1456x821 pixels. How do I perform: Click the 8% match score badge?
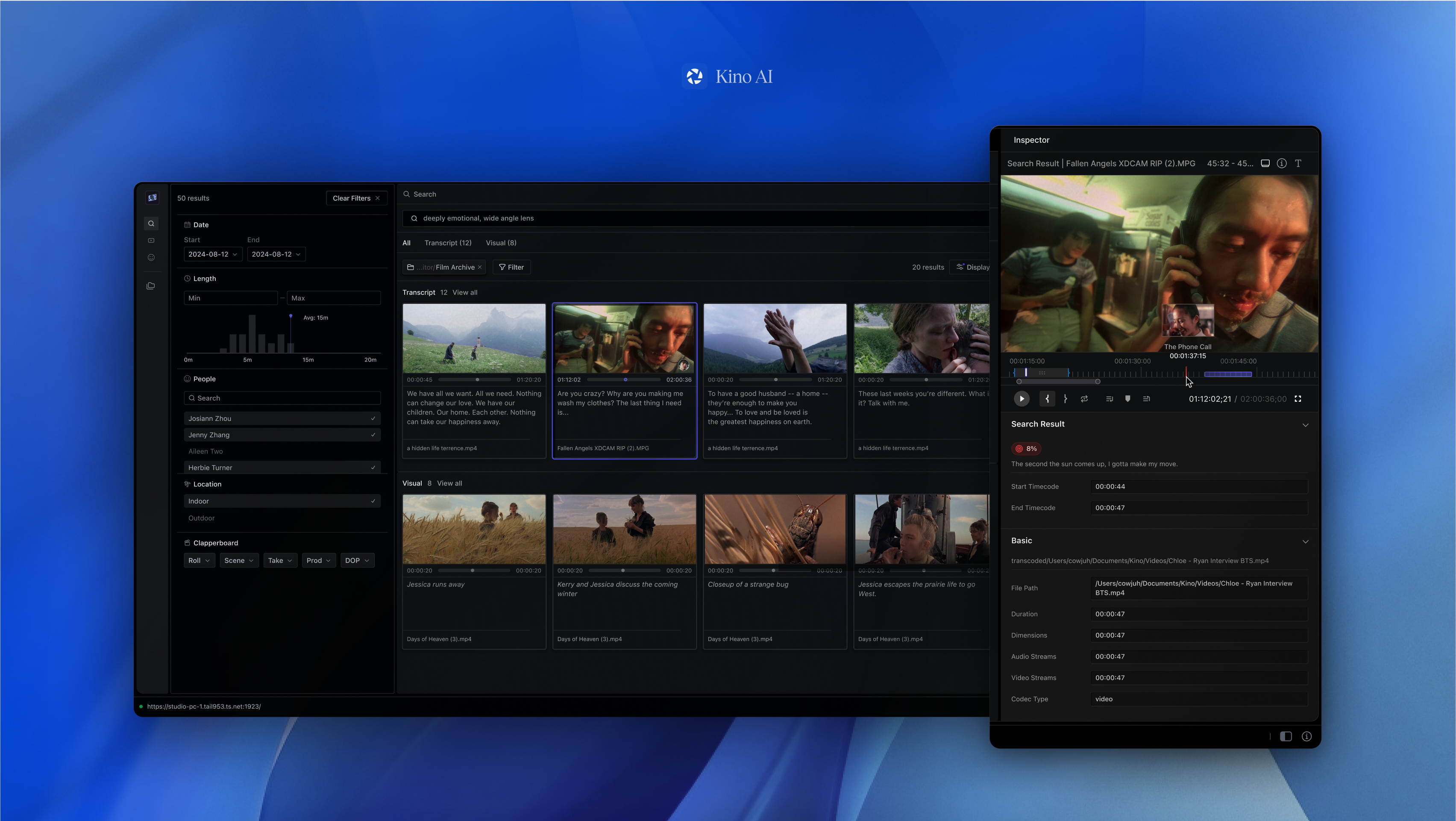click(1026, 448)
